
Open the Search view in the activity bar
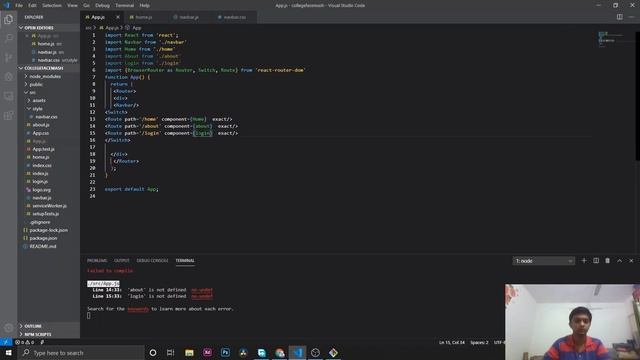(x=9, y=38)
